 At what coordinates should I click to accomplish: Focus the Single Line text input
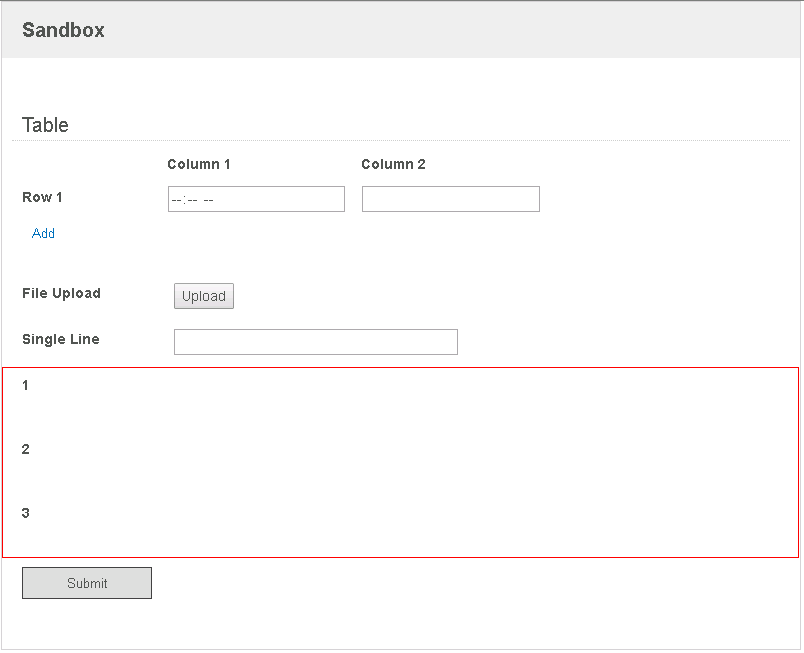click(315, 342)
